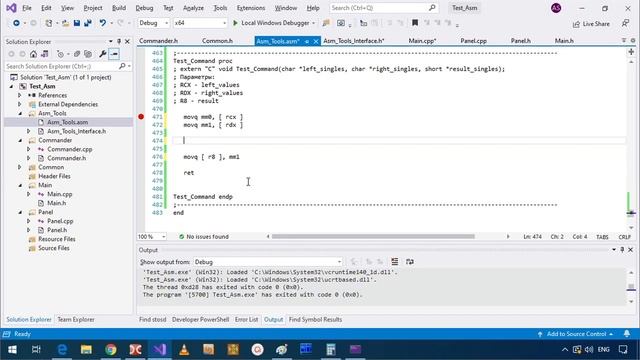Switch to the Asm_Tools_Interface.h tab
The height and width of the screenshot is (360, 640).
click(x=354, y=41)
